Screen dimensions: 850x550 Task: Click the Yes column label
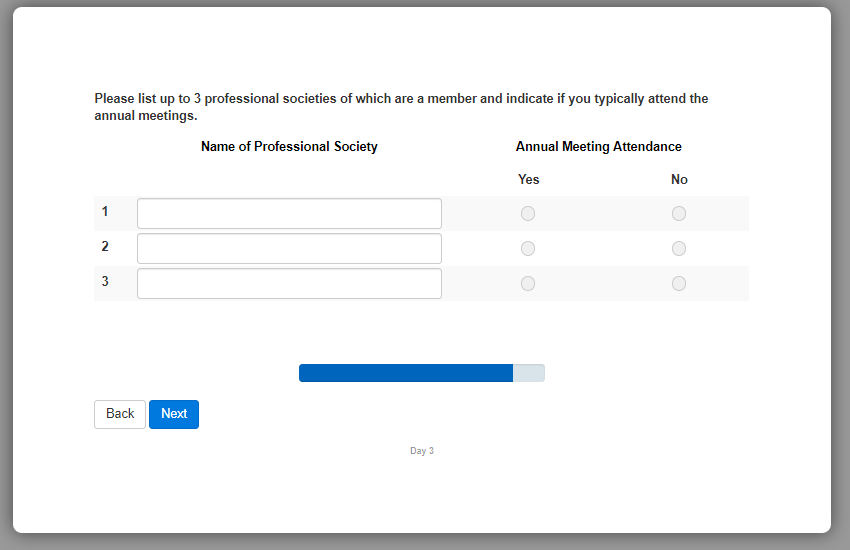tap(528, 180)
